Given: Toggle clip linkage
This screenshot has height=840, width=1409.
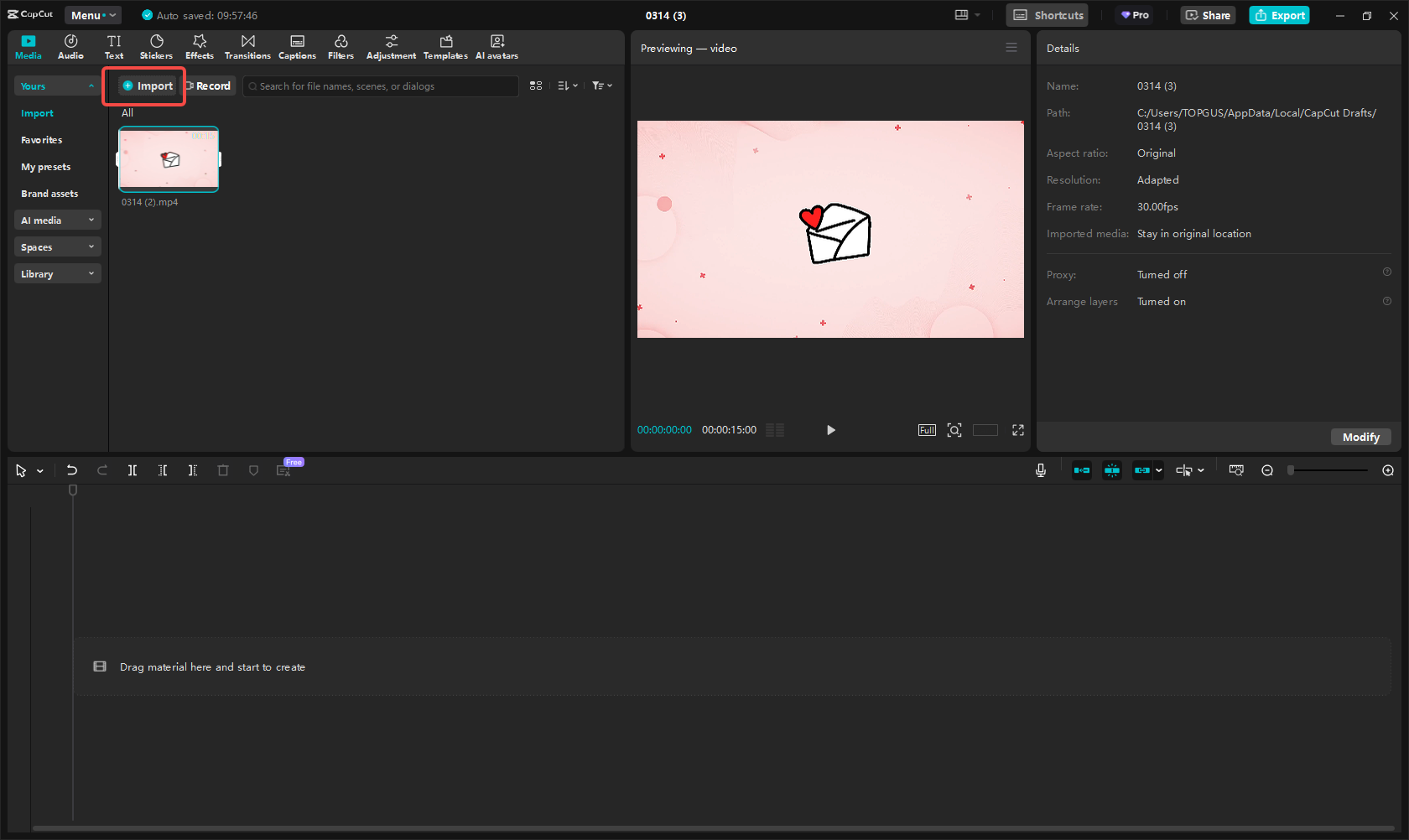Looking at the screenshot, I should click(x=1142, y=470).
